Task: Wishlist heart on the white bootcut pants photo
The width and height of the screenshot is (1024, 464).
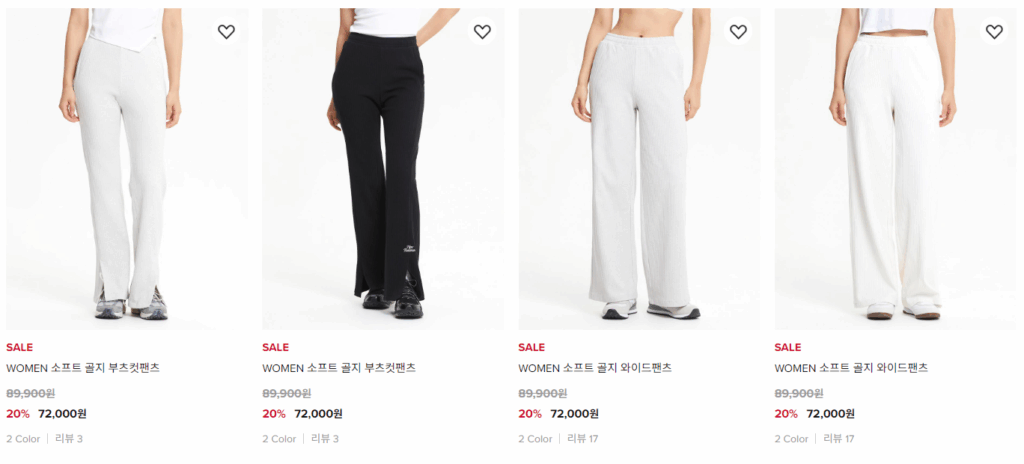Action: (226, 31)
